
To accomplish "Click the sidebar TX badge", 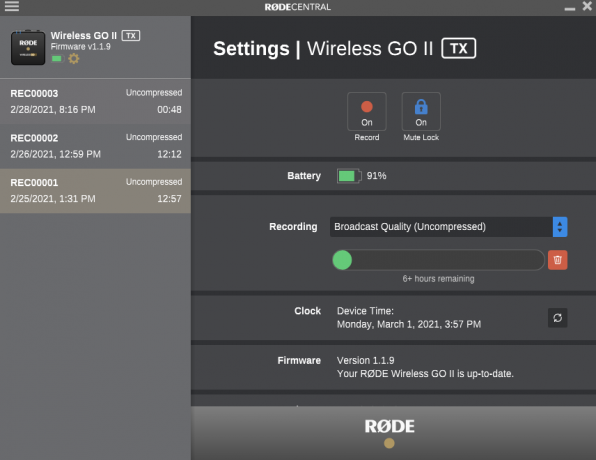I will click(x=131, y=36).
